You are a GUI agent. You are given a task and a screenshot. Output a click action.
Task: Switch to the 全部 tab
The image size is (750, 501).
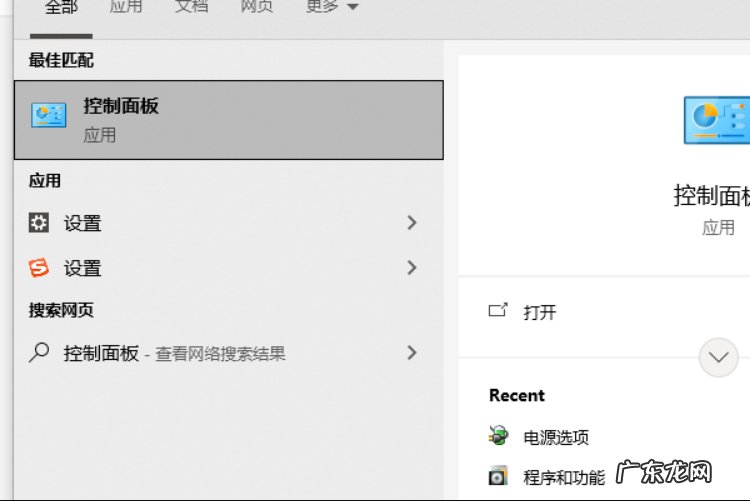[x=61, y=7]
